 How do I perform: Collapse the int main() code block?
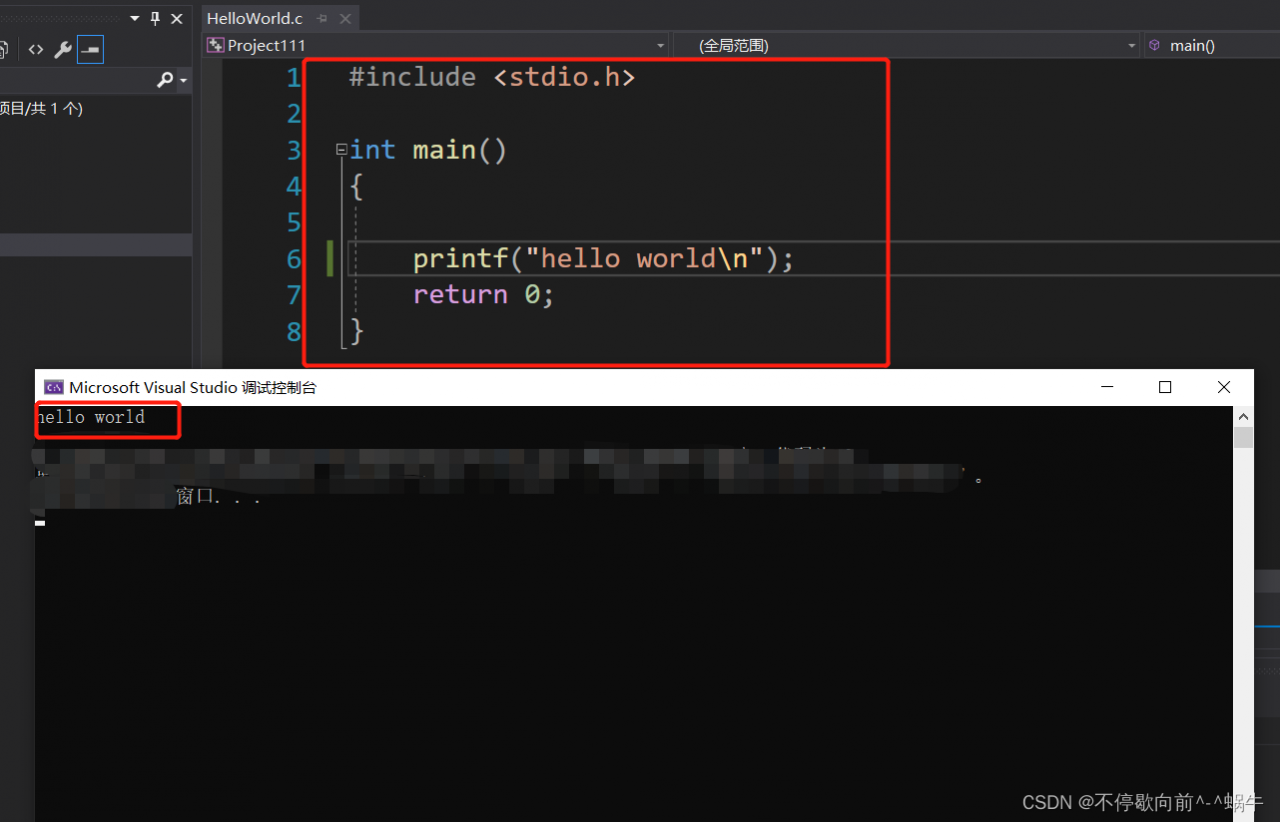pos(341,150)
